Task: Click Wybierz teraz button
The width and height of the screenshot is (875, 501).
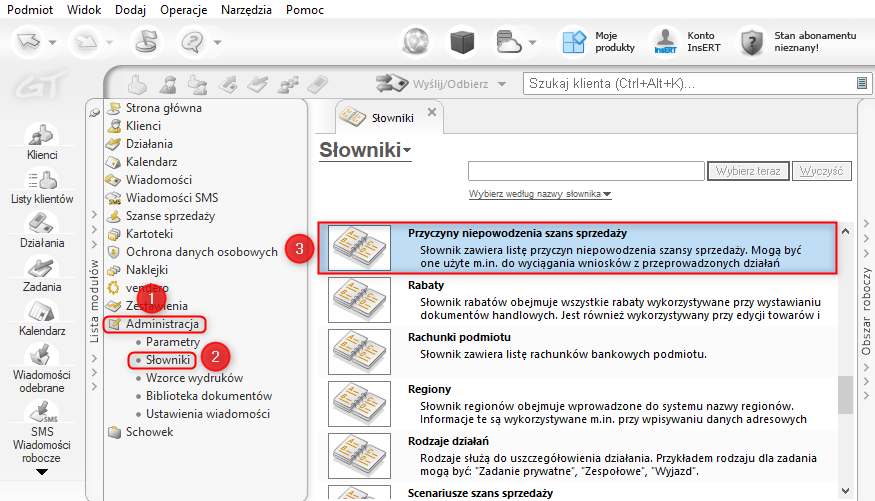Action: click(748, 171)
